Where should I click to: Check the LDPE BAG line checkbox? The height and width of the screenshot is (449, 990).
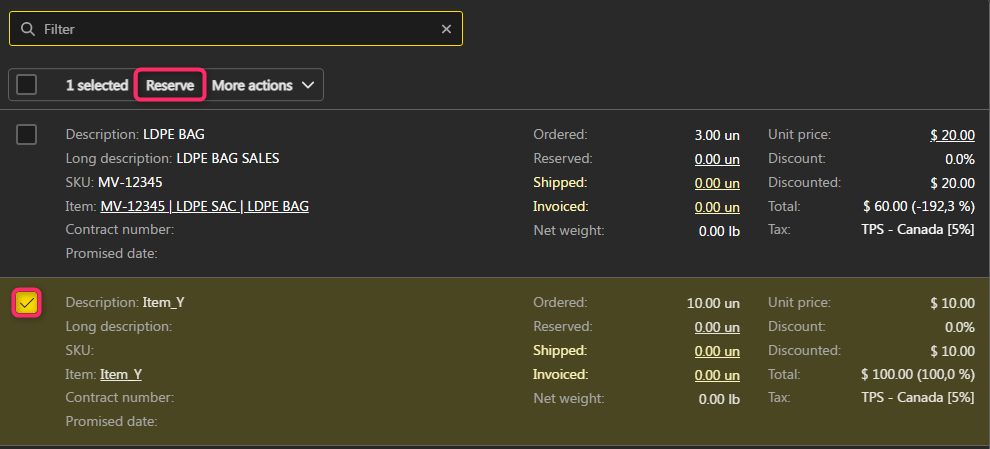click(x=27, y=134)
